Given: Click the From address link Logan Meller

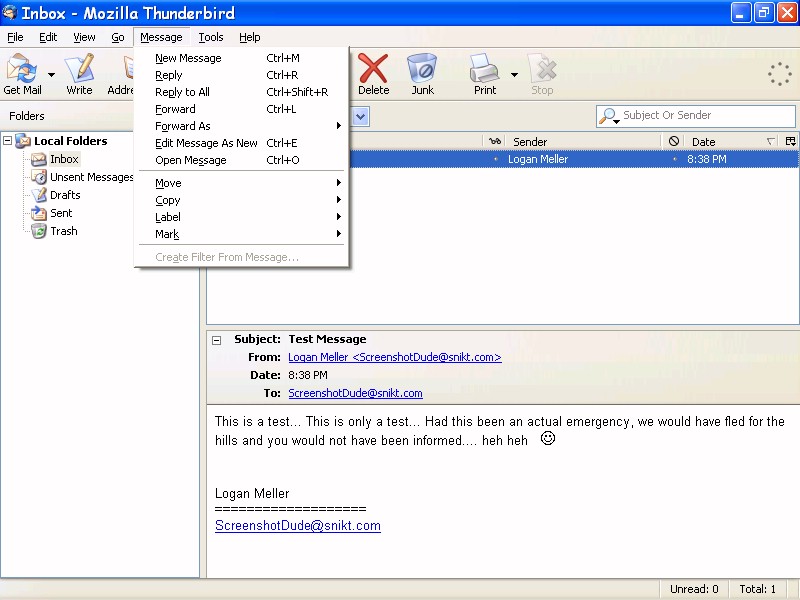Looking at the screenshot, I should [395, 357].
